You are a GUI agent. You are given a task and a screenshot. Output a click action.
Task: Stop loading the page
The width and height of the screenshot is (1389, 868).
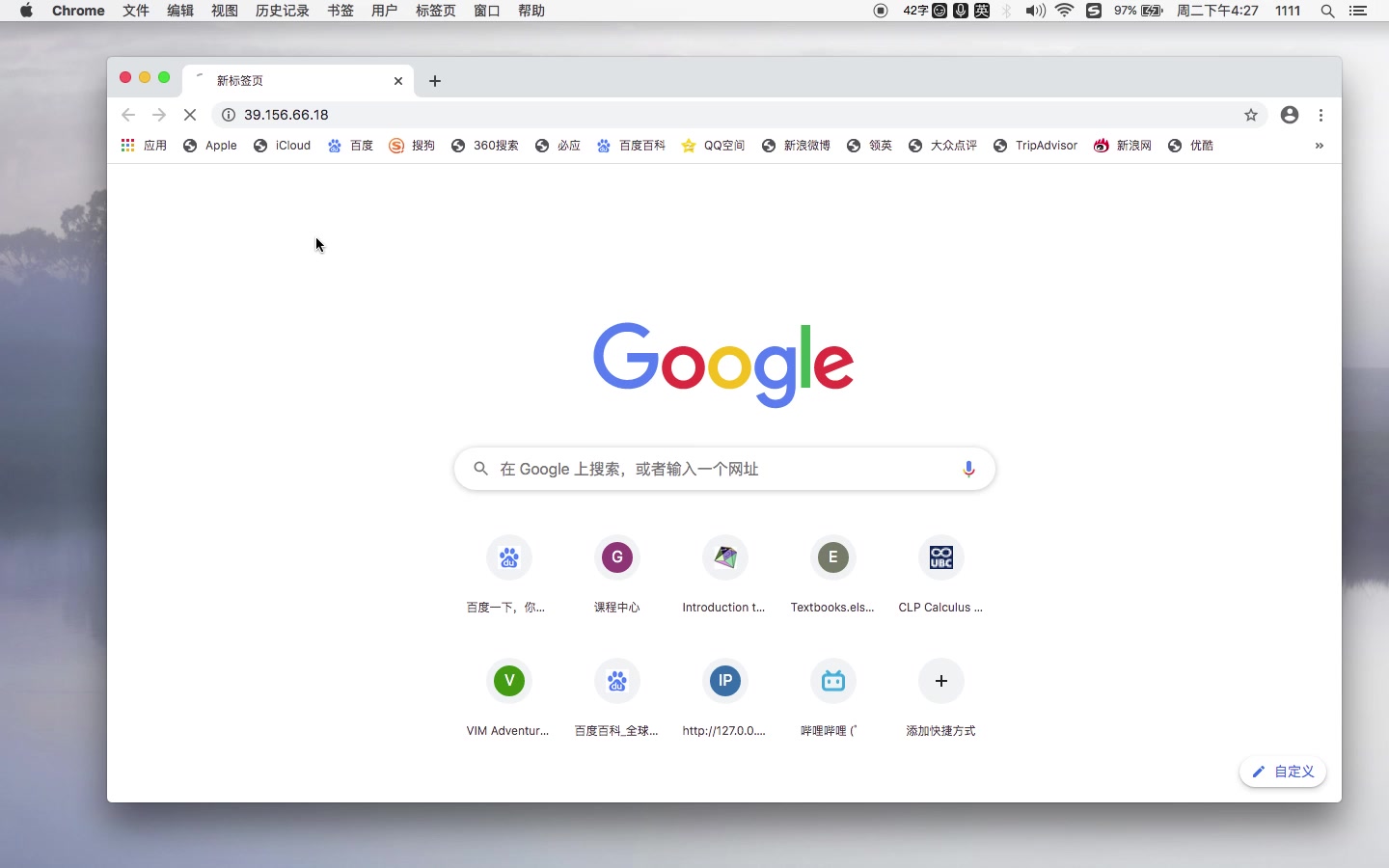[190, 115]
